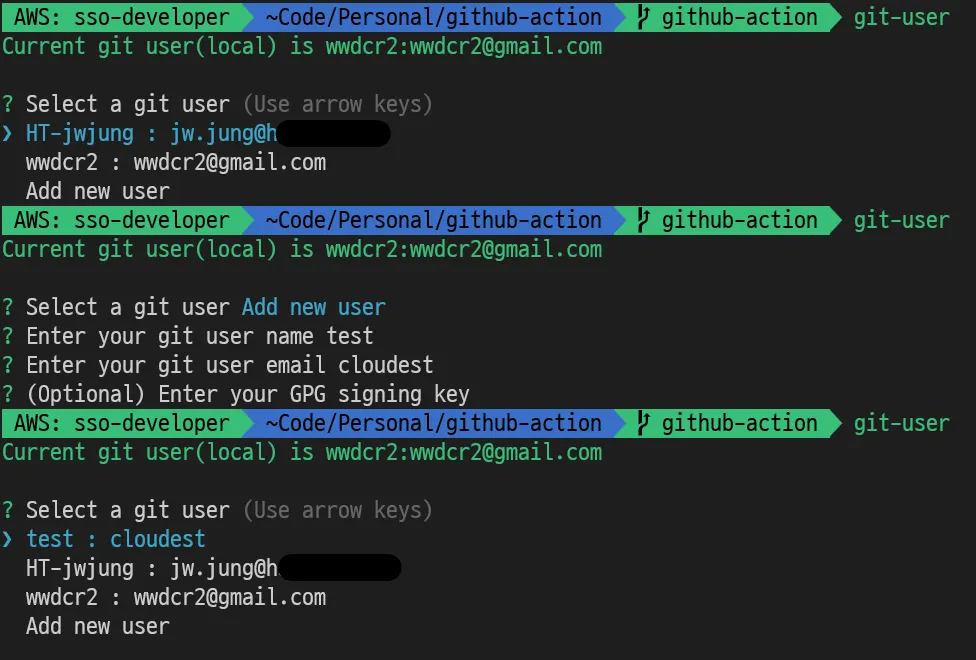Click the git branch icon in third prompt
976x660 pixels.
(644, 423)
